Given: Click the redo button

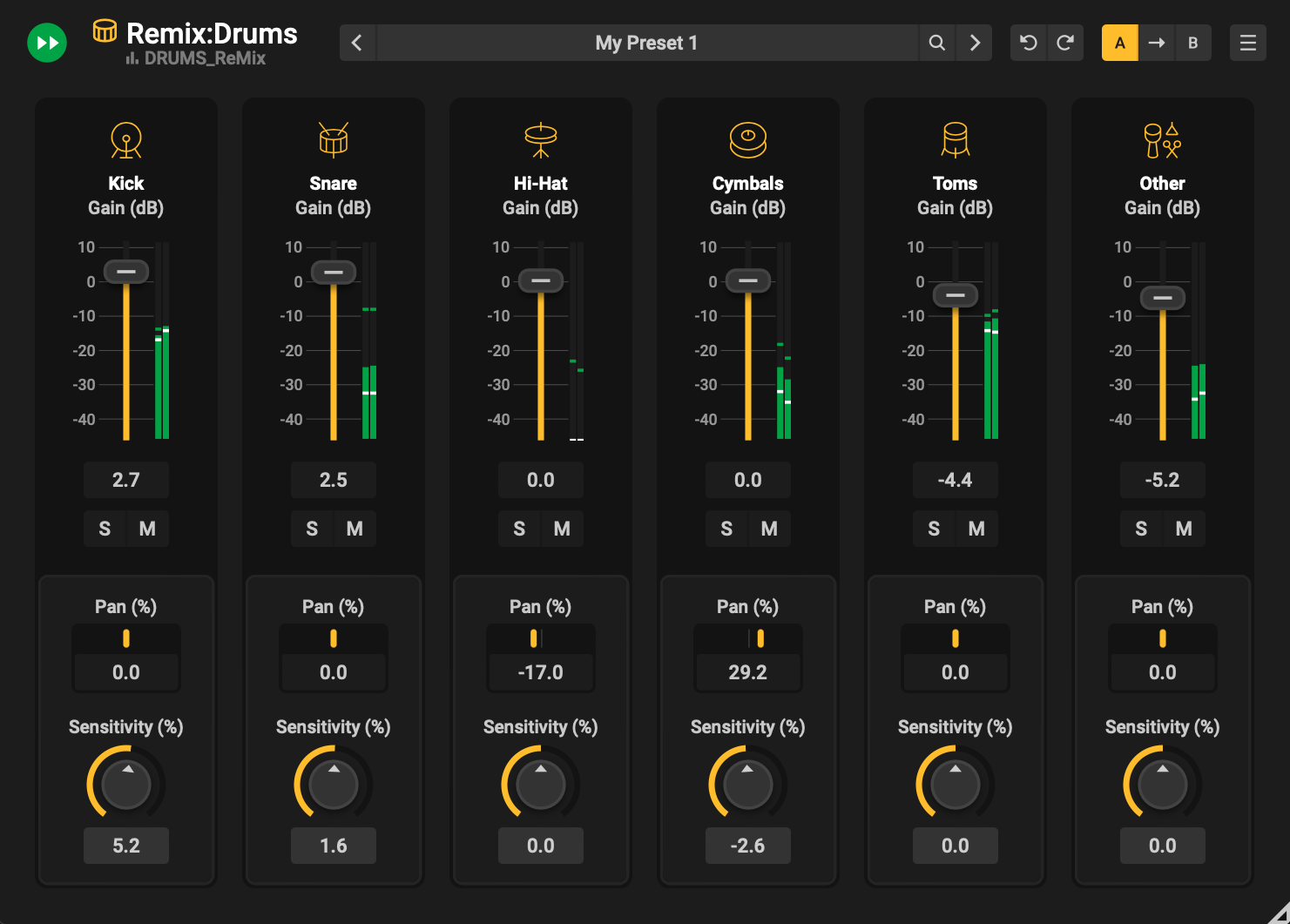Looking at the screenshot, I should (1064, 42).
